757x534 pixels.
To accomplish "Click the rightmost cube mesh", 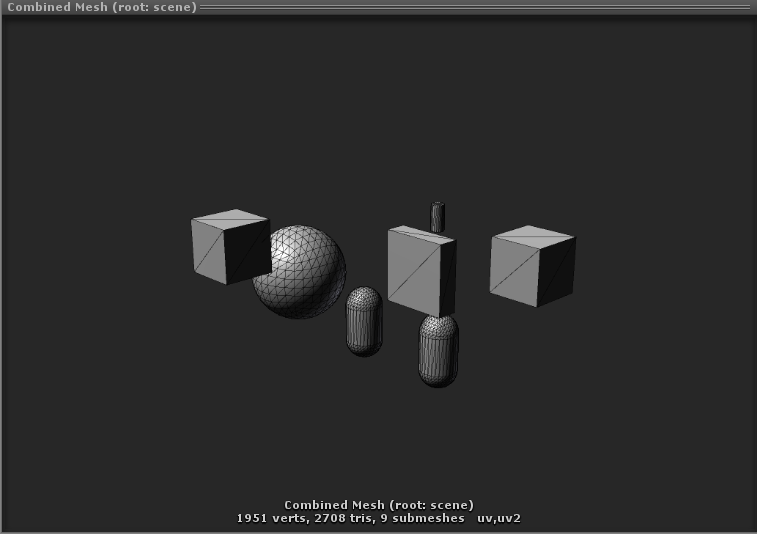I will click(533, 266).
